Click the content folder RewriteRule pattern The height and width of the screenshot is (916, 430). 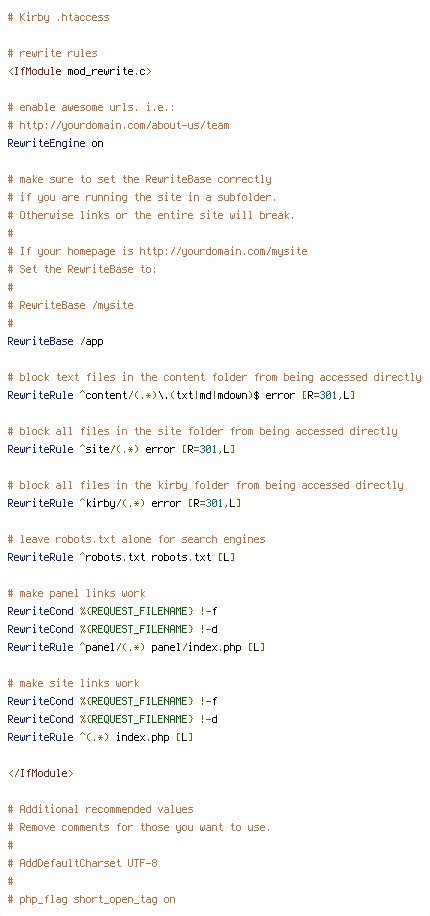point(170,395)
